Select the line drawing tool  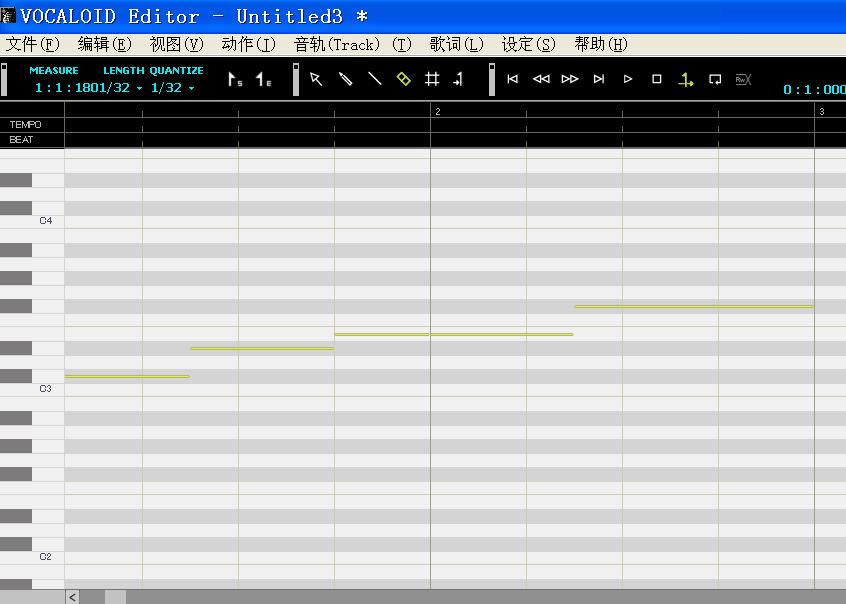pyautogui.click(x=374, y=79)
